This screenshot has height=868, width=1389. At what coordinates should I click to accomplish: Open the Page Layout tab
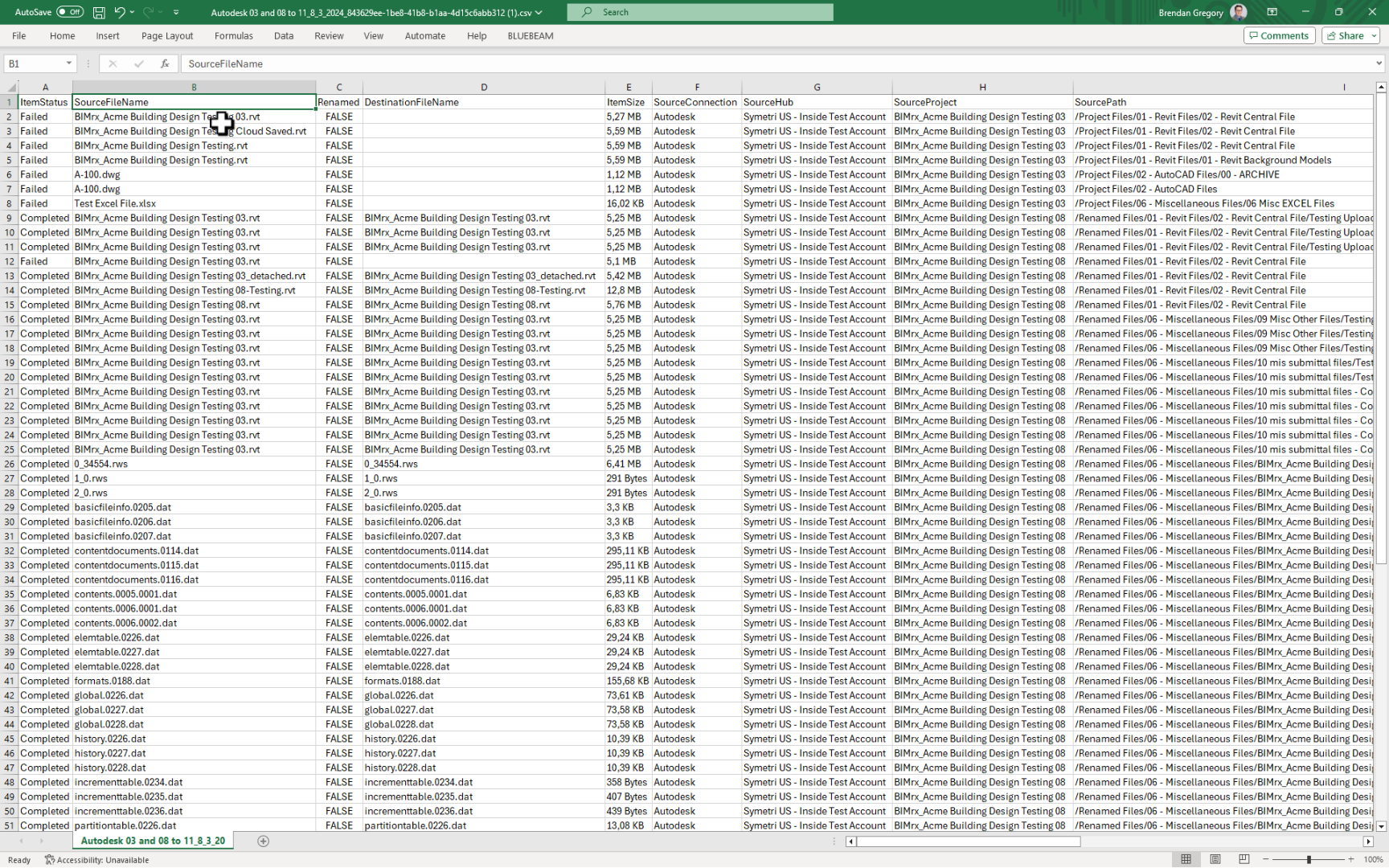coord(167,35)
